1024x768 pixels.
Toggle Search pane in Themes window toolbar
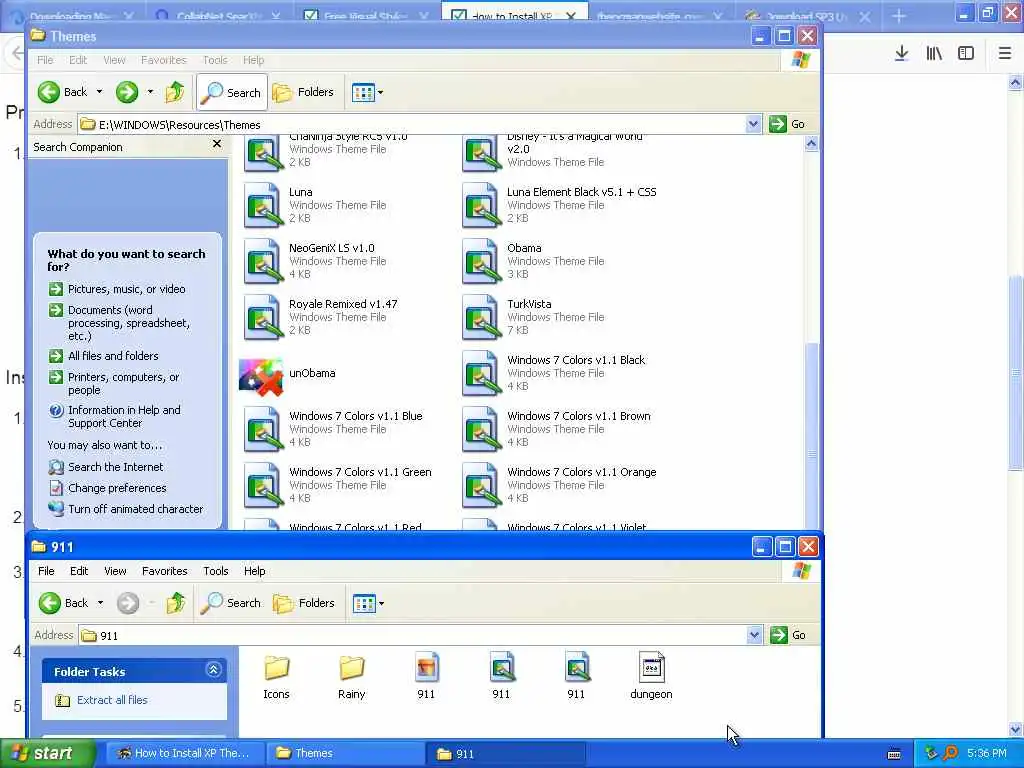tap(232, 92)
